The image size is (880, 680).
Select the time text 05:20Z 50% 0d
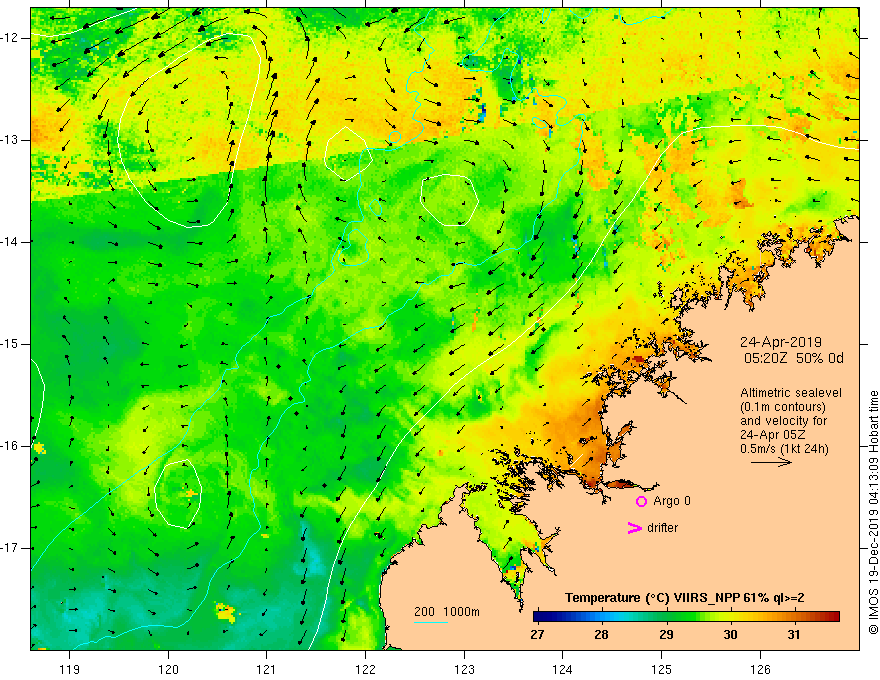[794, 358]
